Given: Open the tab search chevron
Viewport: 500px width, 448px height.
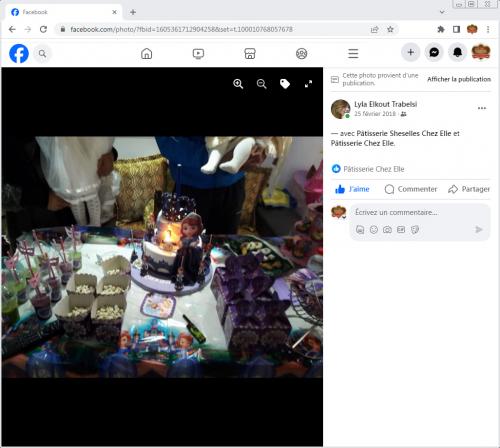Looking at the screenshot, I should point(442,12).
